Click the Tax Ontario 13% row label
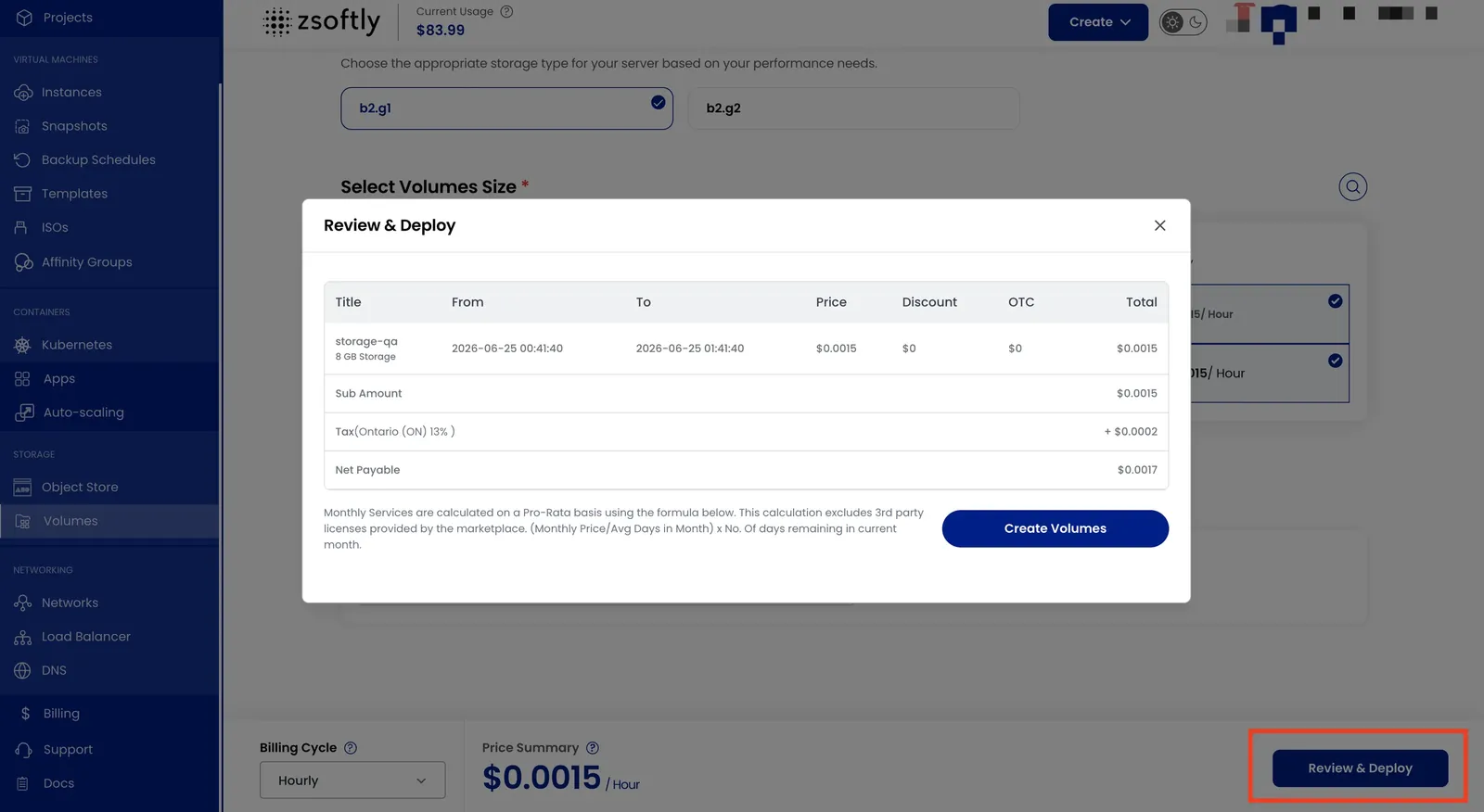1484x812 pixels. point(395,432)
